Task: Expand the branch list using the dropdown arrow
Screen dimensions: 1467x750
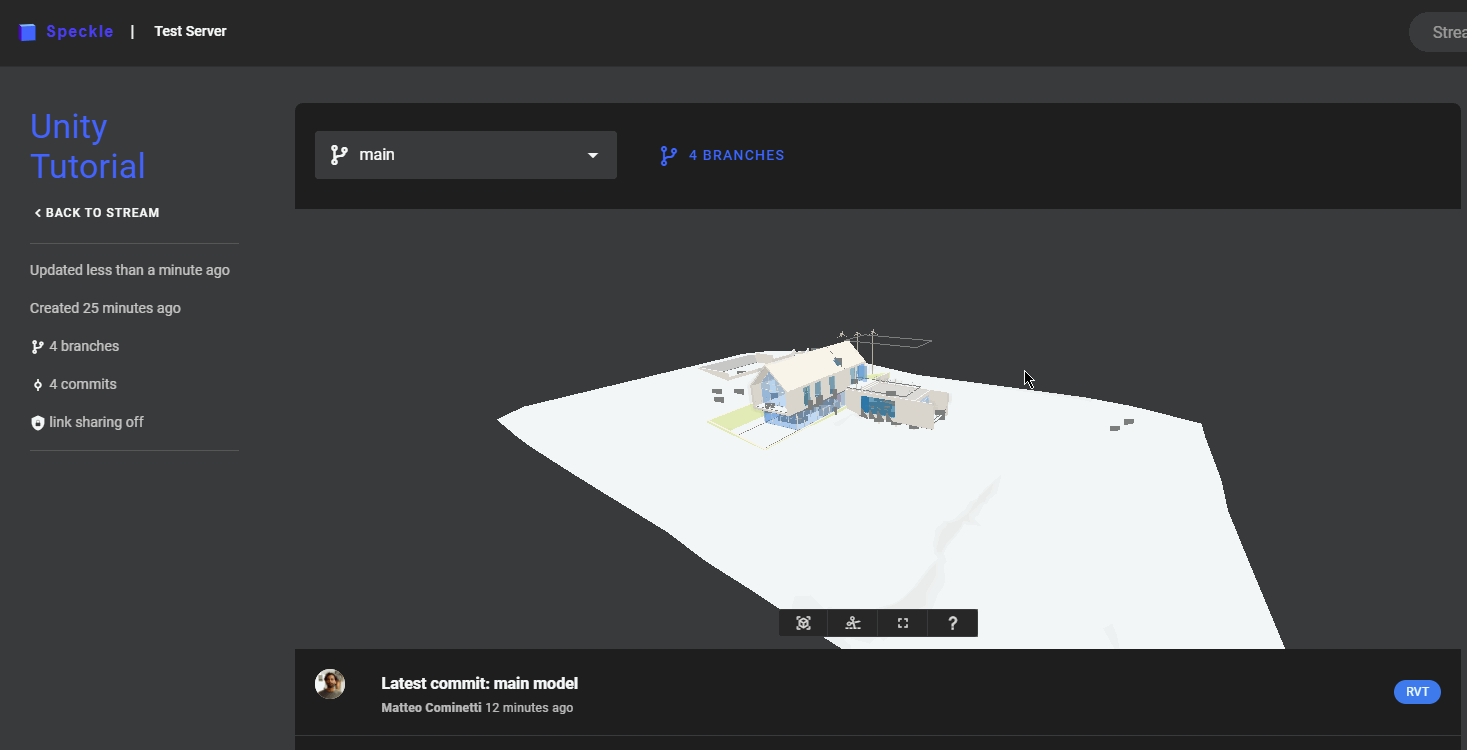Action: tap(593, 155)
